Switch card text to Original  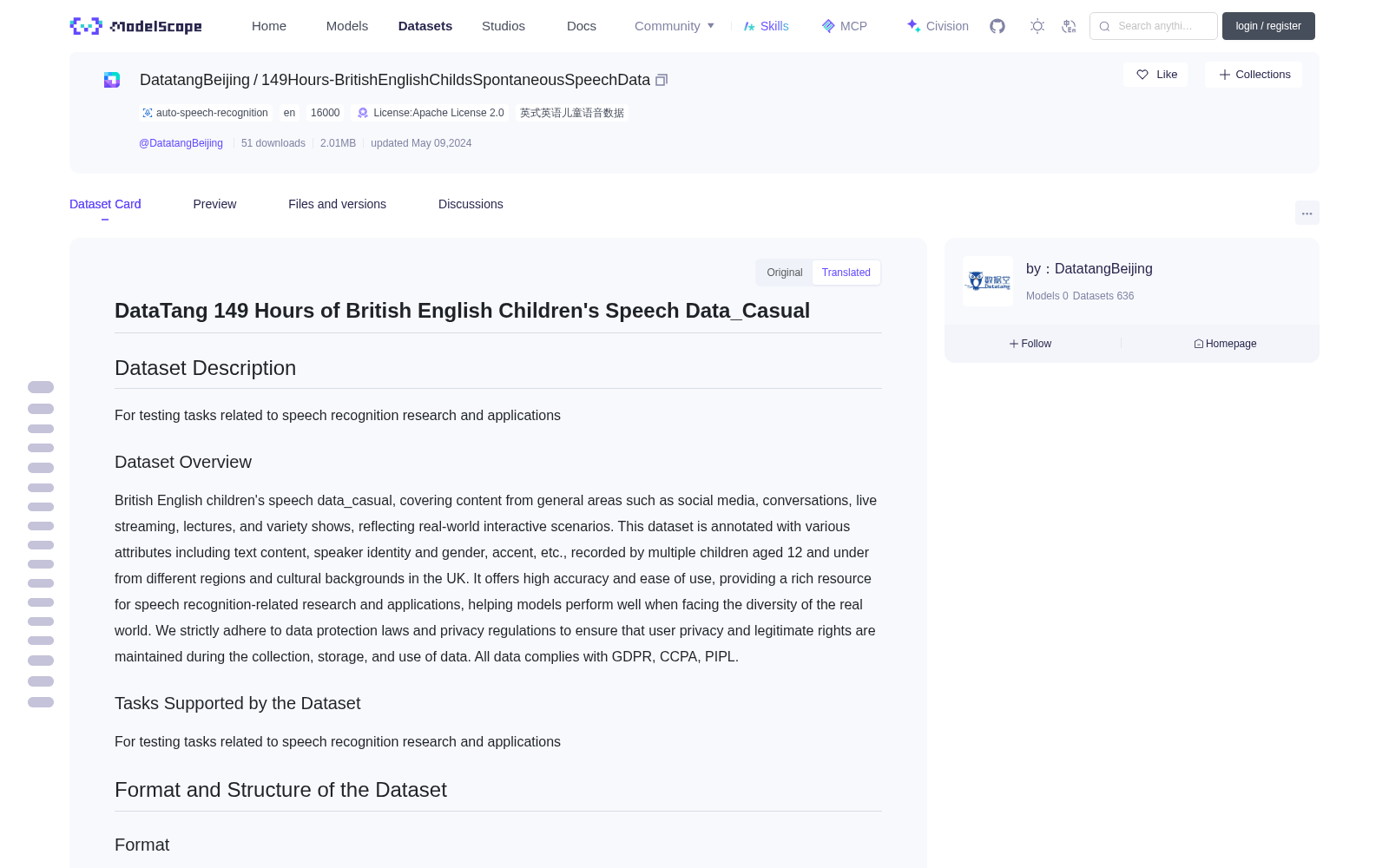pyautogui.click(x=785, y=273)
